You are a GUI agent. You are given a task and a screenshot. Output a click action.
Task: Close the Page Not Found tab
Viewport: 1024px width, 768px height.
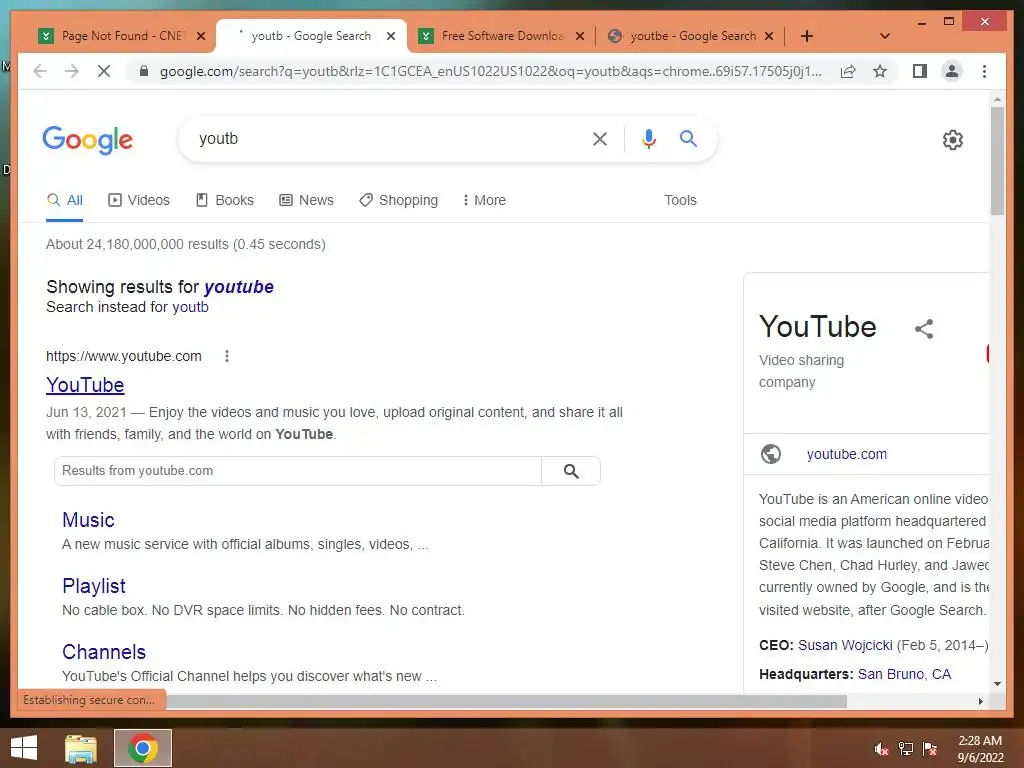pos(201,36)
